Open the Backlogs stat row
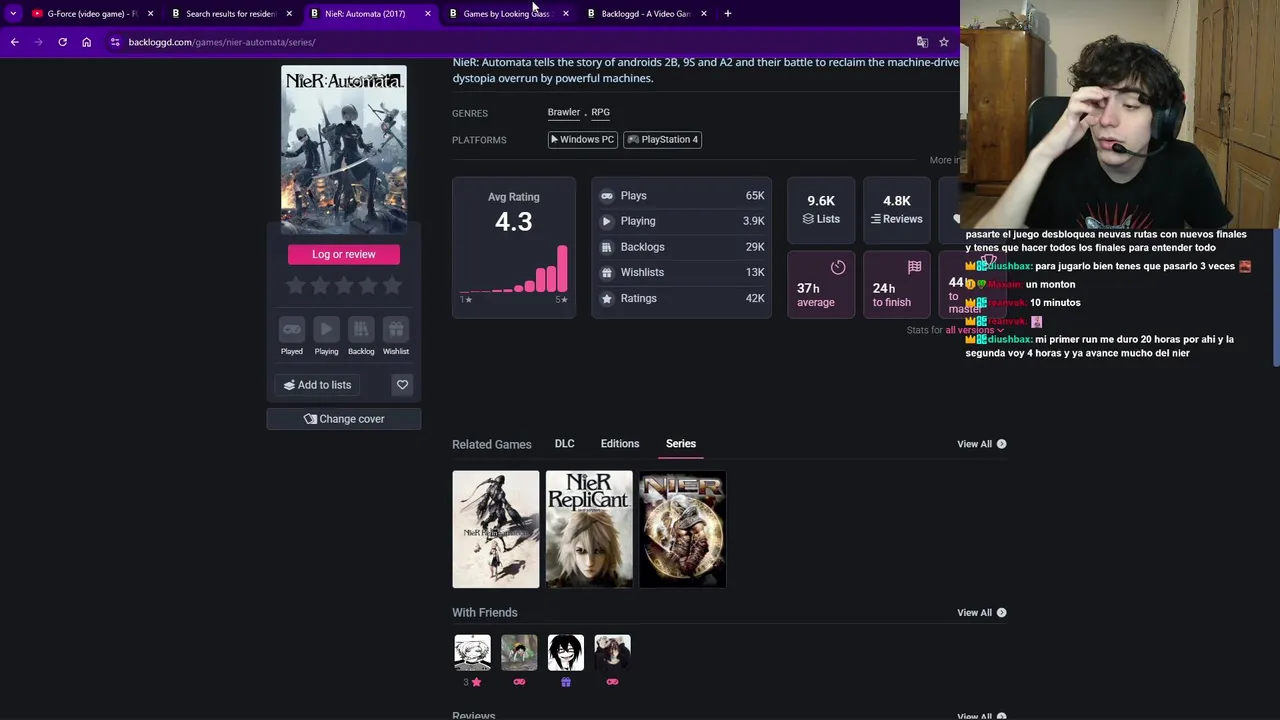This screenshot has width=1280, height=720. [682, 247]
